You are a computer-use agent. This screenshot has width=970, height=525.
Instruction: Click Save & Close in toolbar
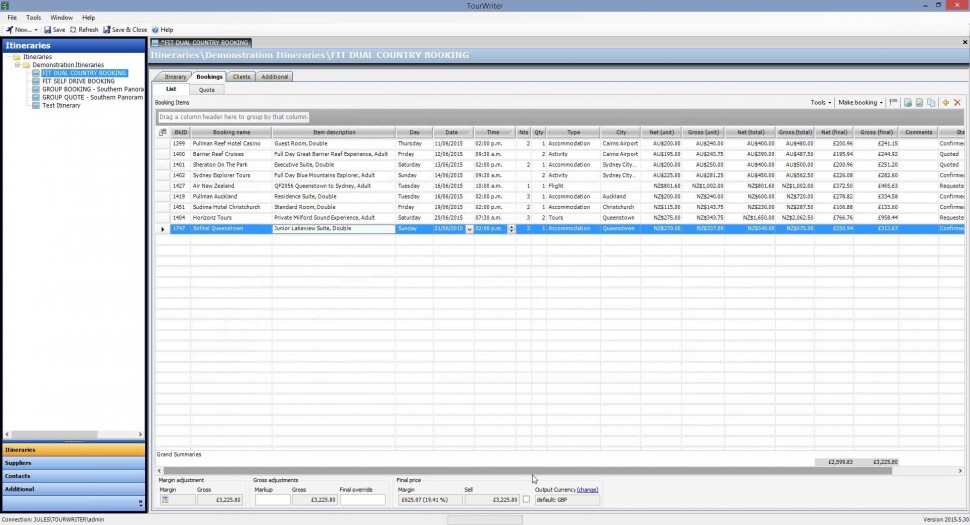tap(125, 30)
